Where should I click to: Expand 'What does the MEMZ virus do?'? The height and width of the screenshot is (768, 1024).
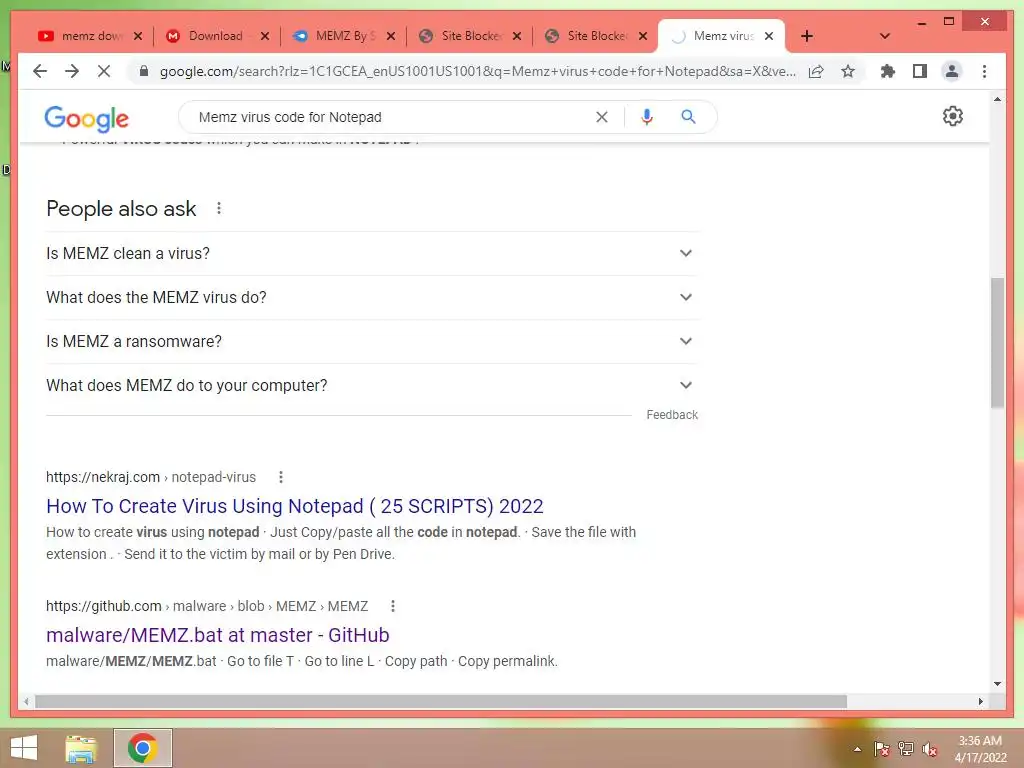coord(372,297)
